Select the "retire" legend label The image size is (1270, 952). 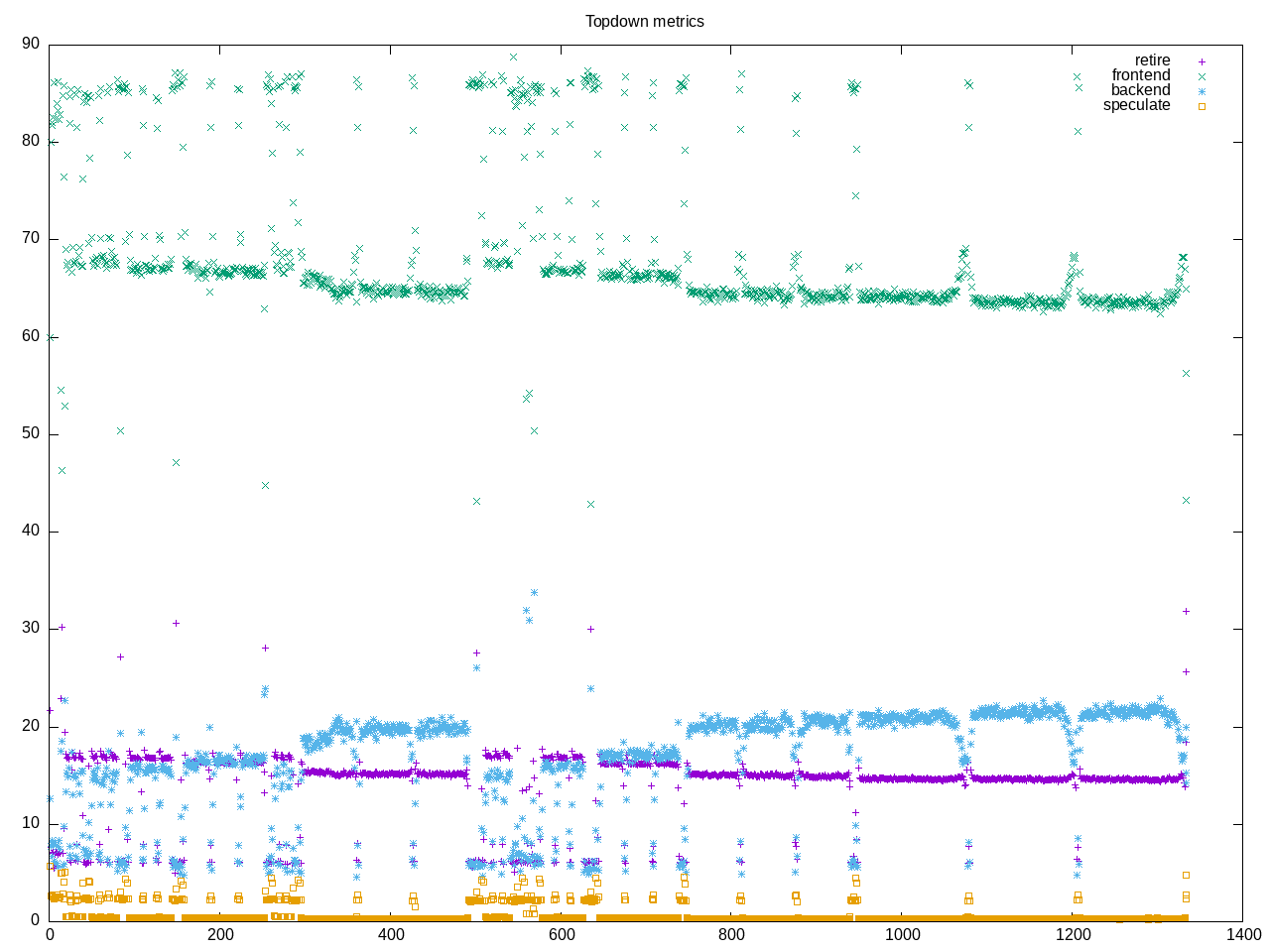pos(1152,60)
